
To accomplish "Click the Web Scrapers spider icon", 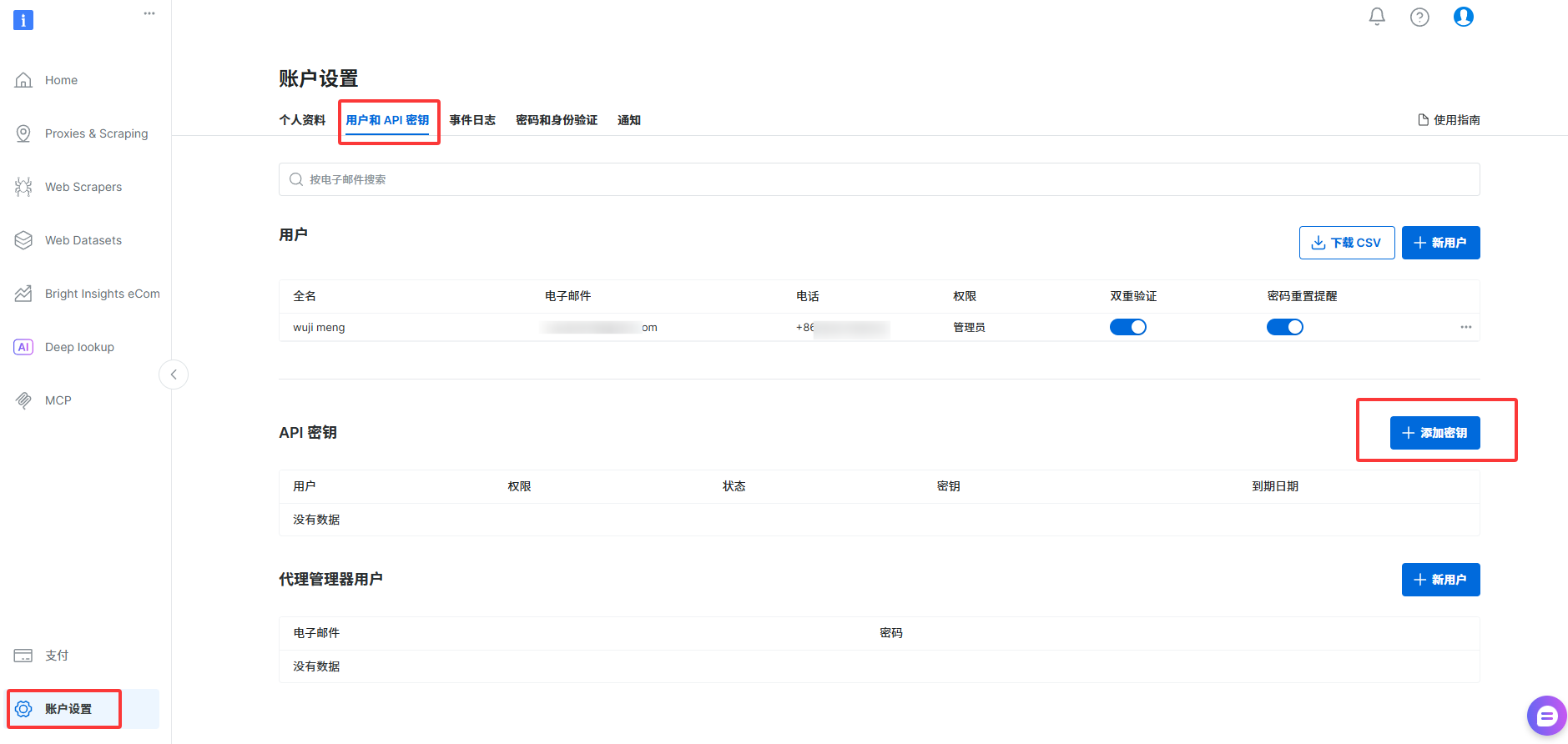I will [23, 187].
